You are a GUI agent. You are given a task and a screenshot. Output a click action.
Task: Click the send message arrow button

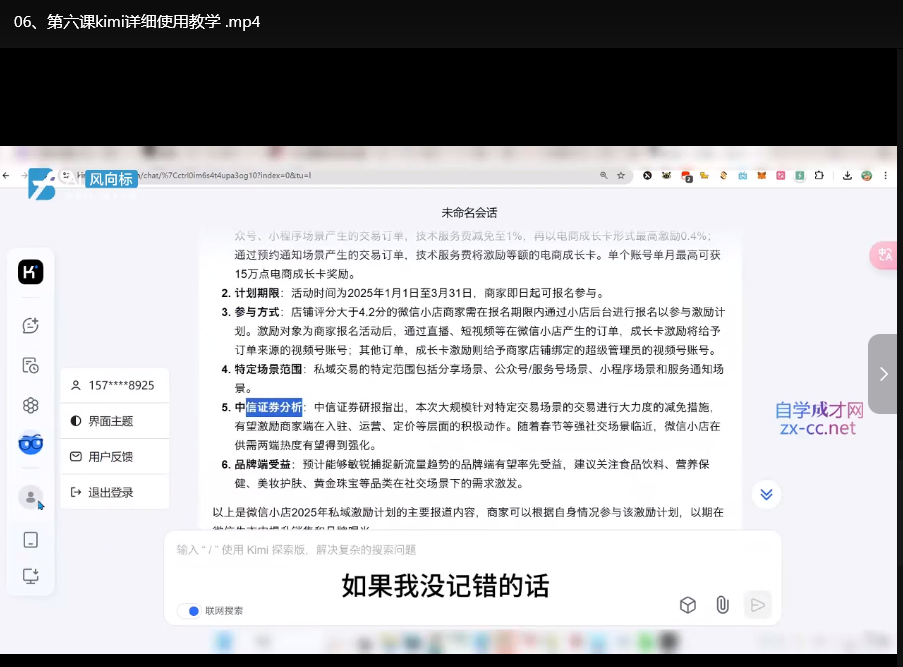757,605
